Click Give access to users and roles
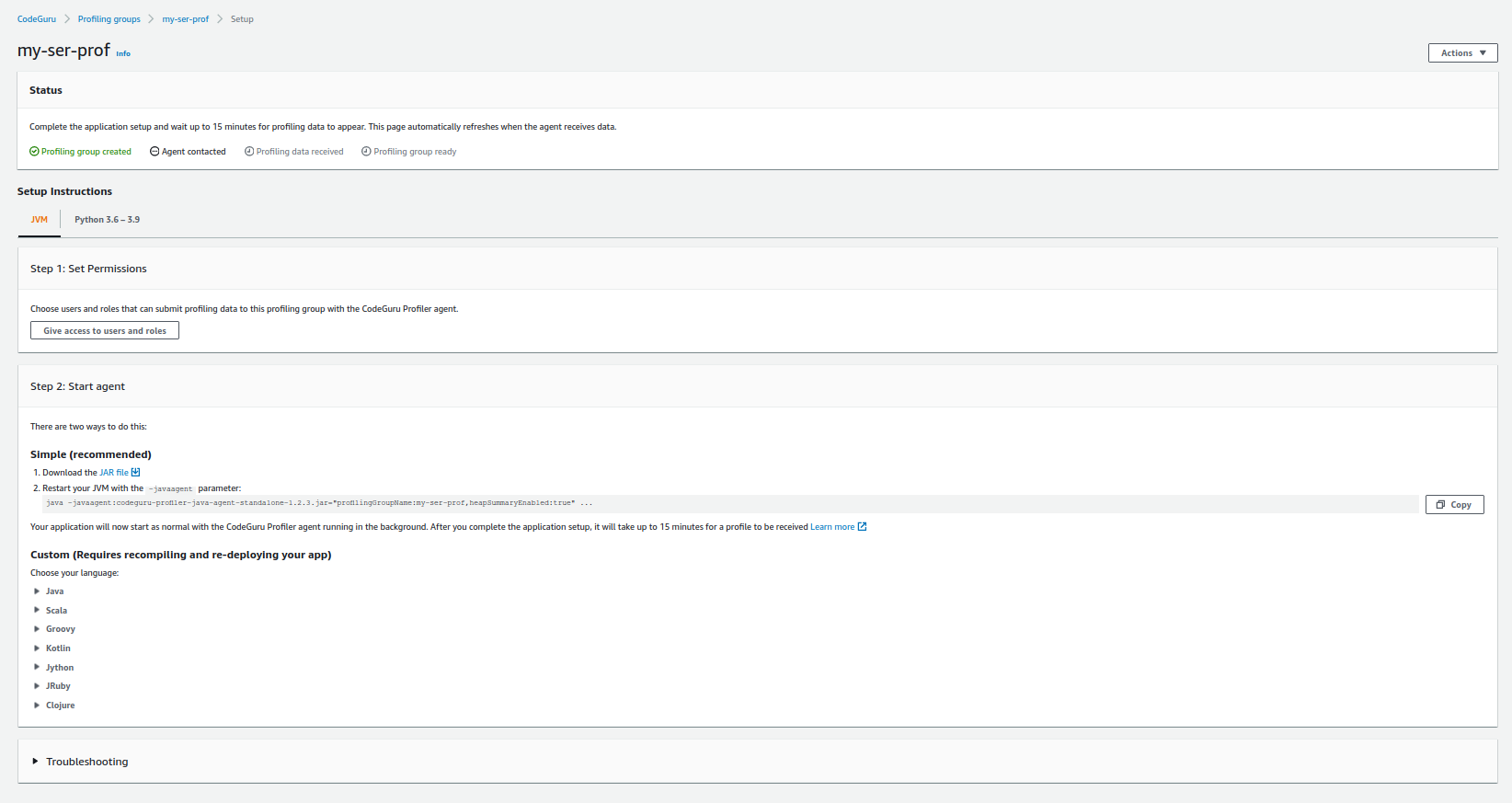The height and width of the screenshot is (803, 1512). click(x=105, y=331)
